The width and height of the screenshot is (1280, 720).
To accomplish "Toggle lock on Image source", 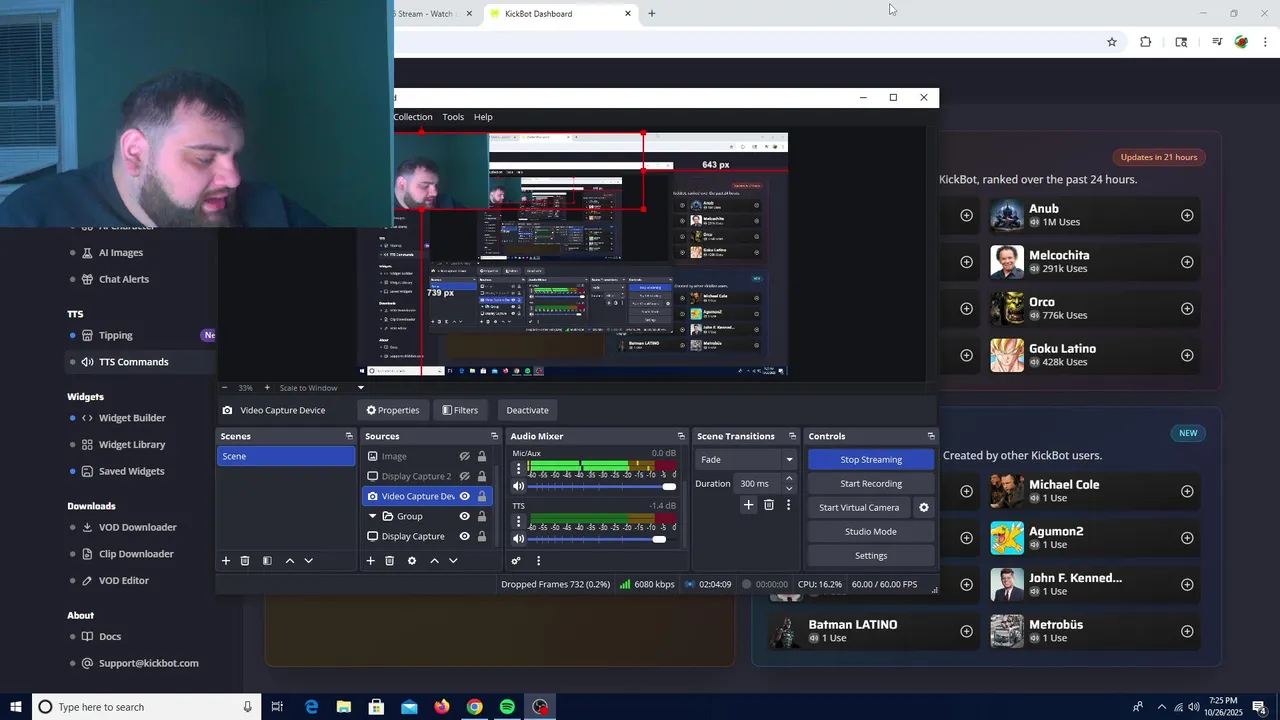I will point(482,456).
